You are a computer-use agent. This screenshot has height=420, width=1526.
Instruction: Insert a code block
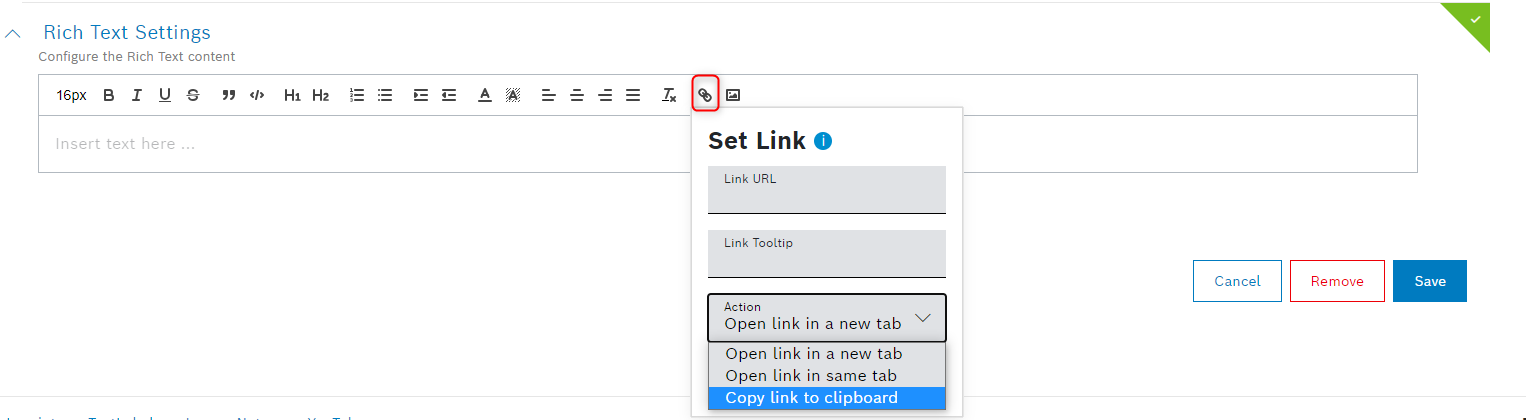257,95
